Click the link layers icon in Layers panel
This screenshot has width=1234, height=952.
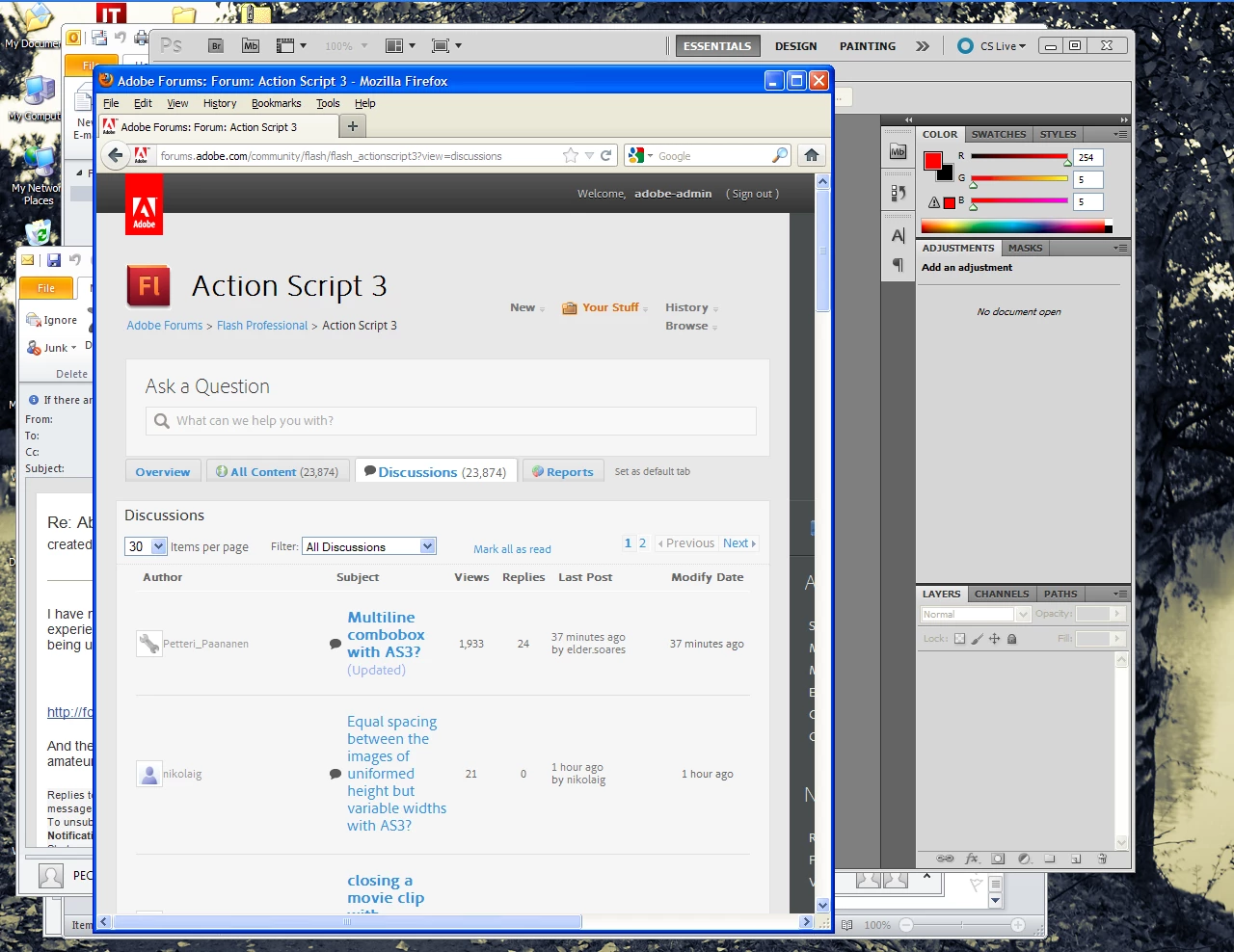click(945, 859)
